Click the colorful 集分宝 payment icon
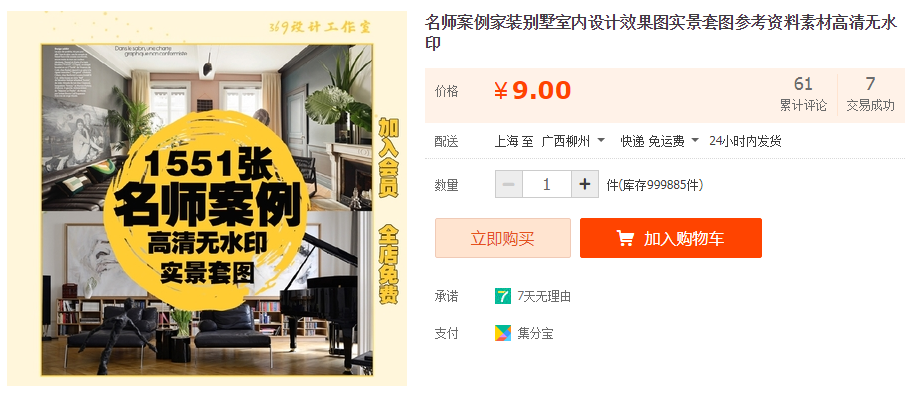The width and height of the screenshot is (907, 409). [503, 333]
